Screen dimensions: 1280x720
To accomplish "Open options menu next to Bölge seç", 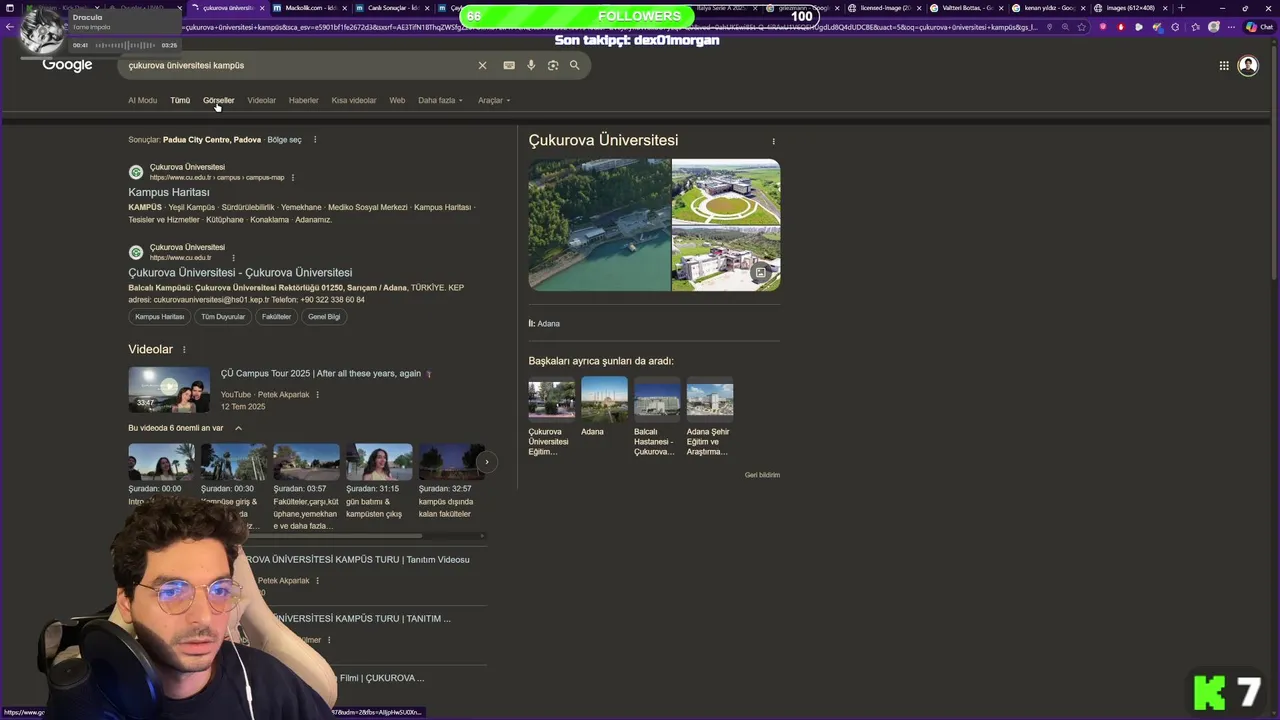I will (315, 140).
